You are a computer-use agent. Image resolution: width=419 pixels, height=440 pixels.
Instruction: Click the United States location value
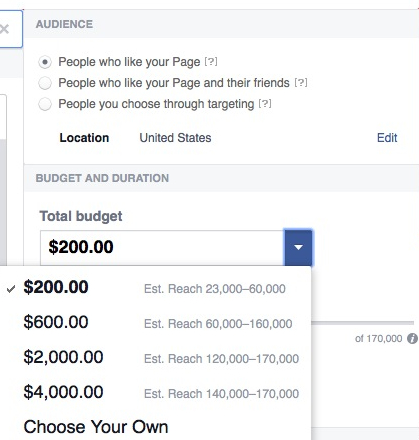click(x=175, y=138)
